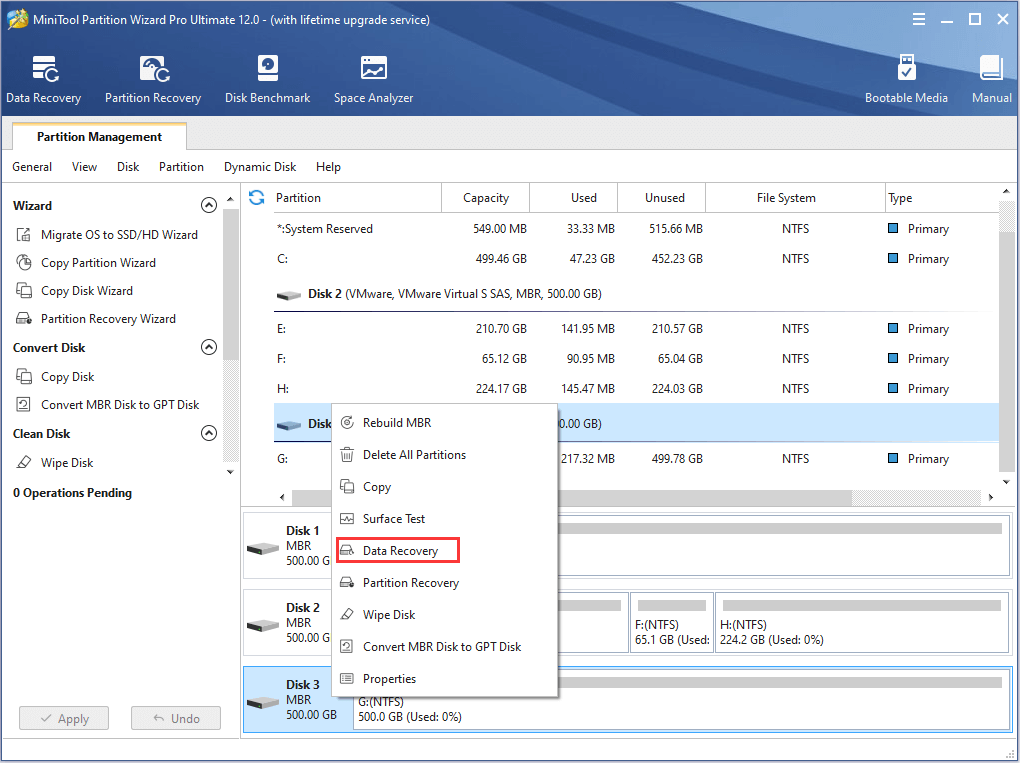Choose Convert MBR Disk to GPT Disk in context menu

[x=444, y=647]
